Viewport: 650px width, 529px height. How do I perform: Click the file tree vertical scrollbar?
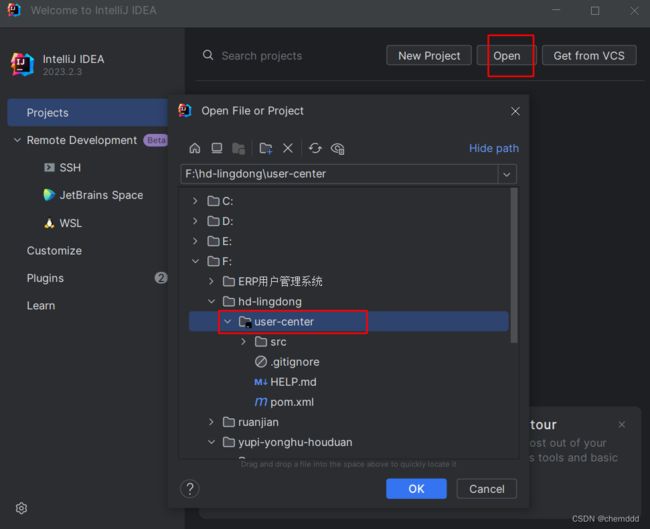pyautogui.click(x=514, y=265)
